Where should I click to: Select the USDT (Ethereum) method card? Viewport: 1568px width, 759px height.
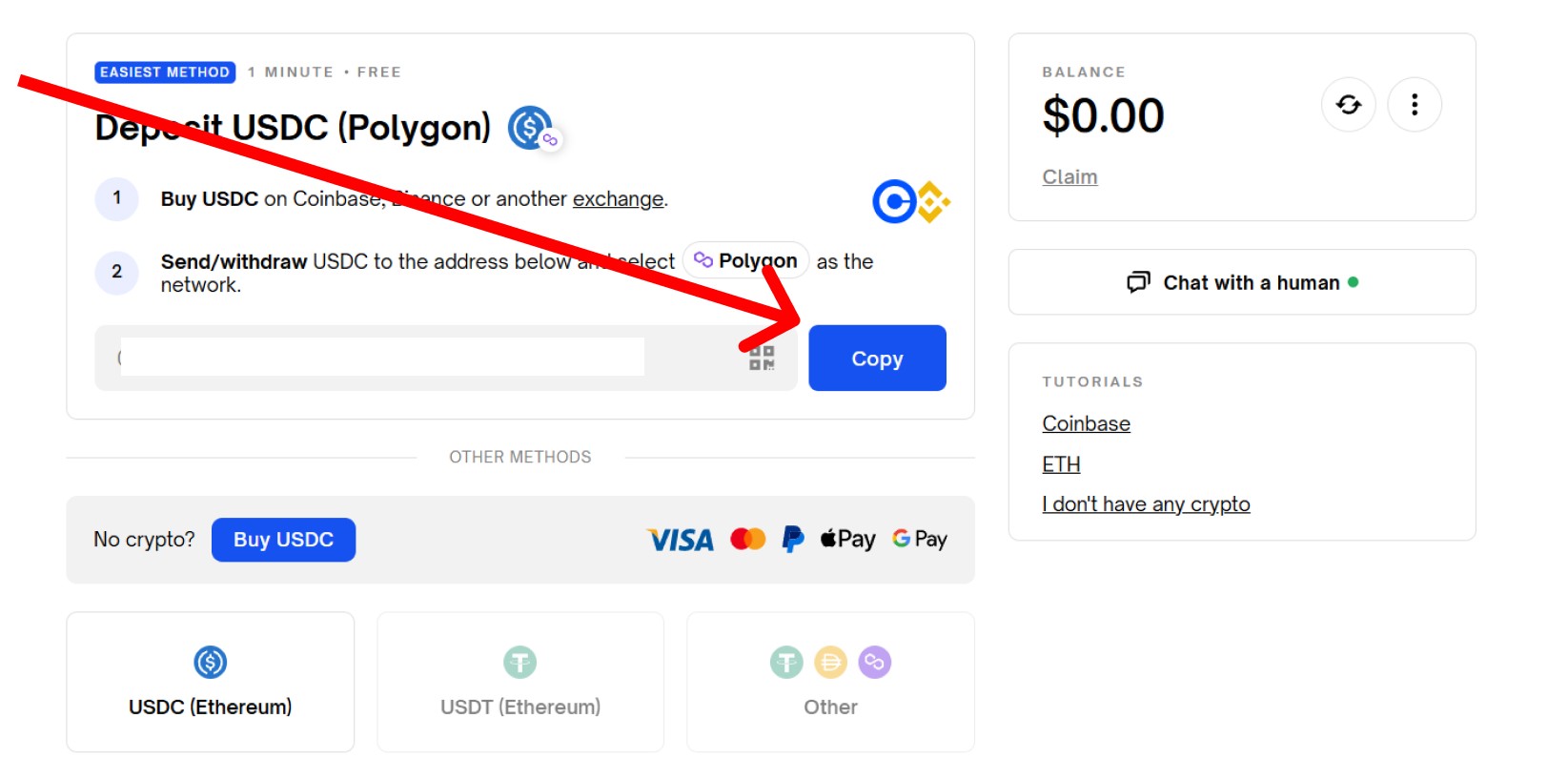click(520, 682)
